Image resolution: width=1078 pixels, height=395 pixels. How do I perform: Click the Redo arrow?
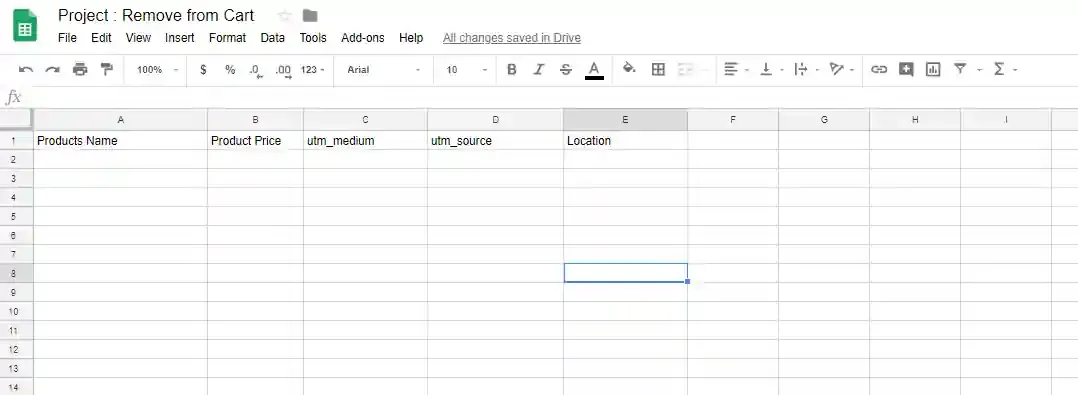pyautogui.click(x=52, y=69)
